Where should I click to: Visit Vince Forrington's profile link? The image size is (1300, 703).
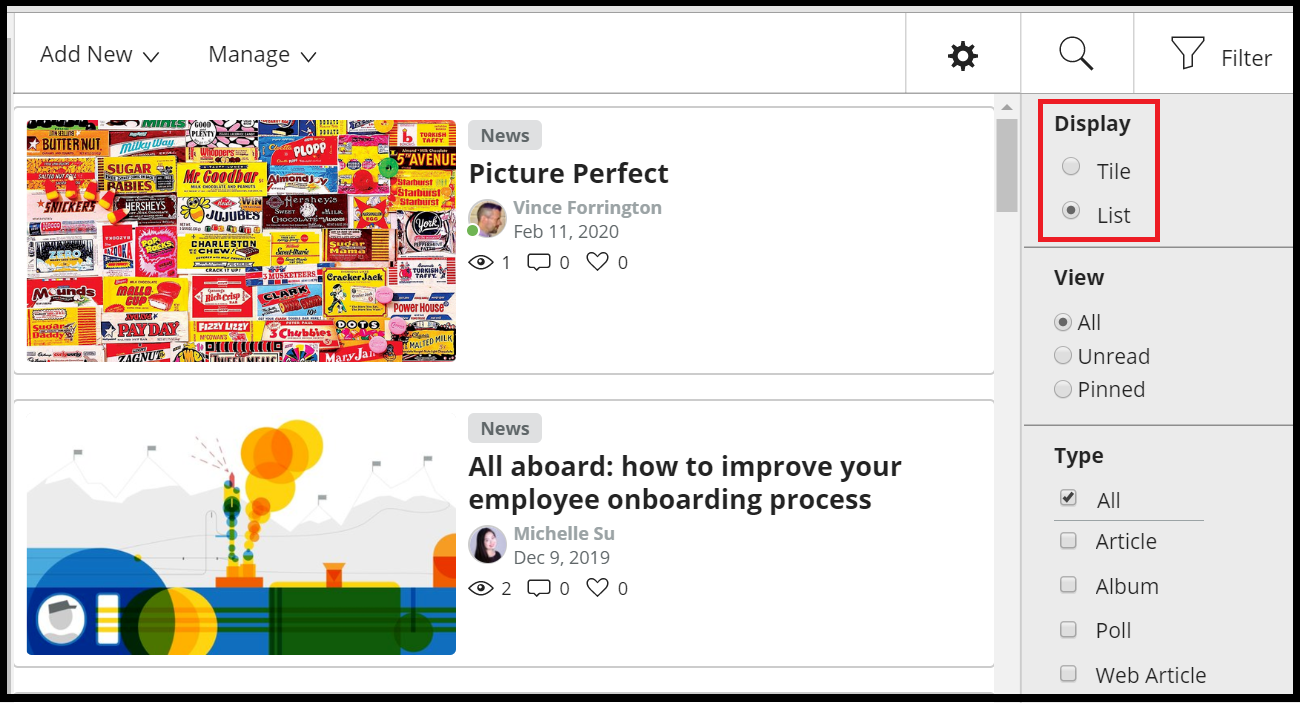[x=587, y=208]
